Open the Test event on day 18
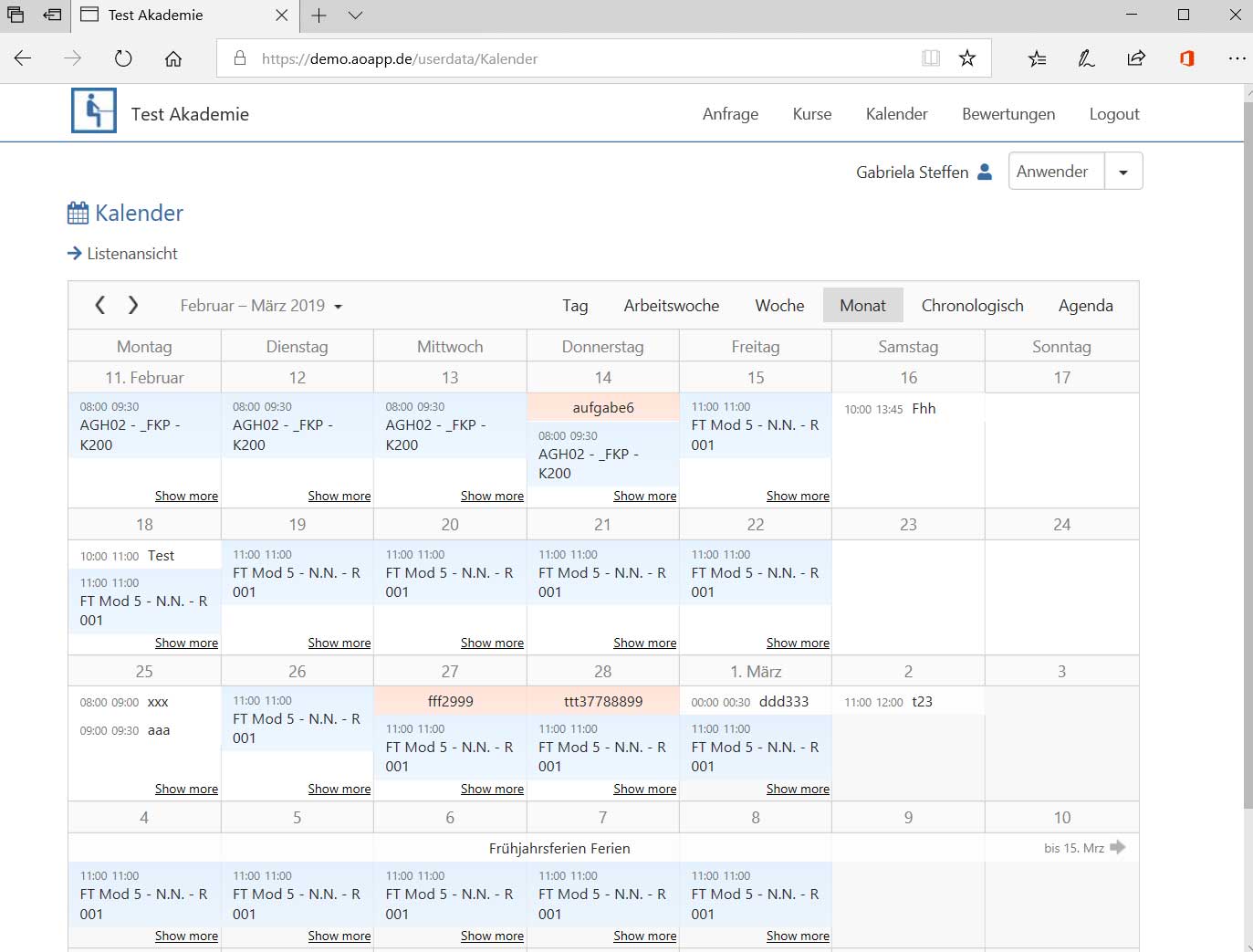Viewport: 1253px width, 952px height. click(144, 555)
